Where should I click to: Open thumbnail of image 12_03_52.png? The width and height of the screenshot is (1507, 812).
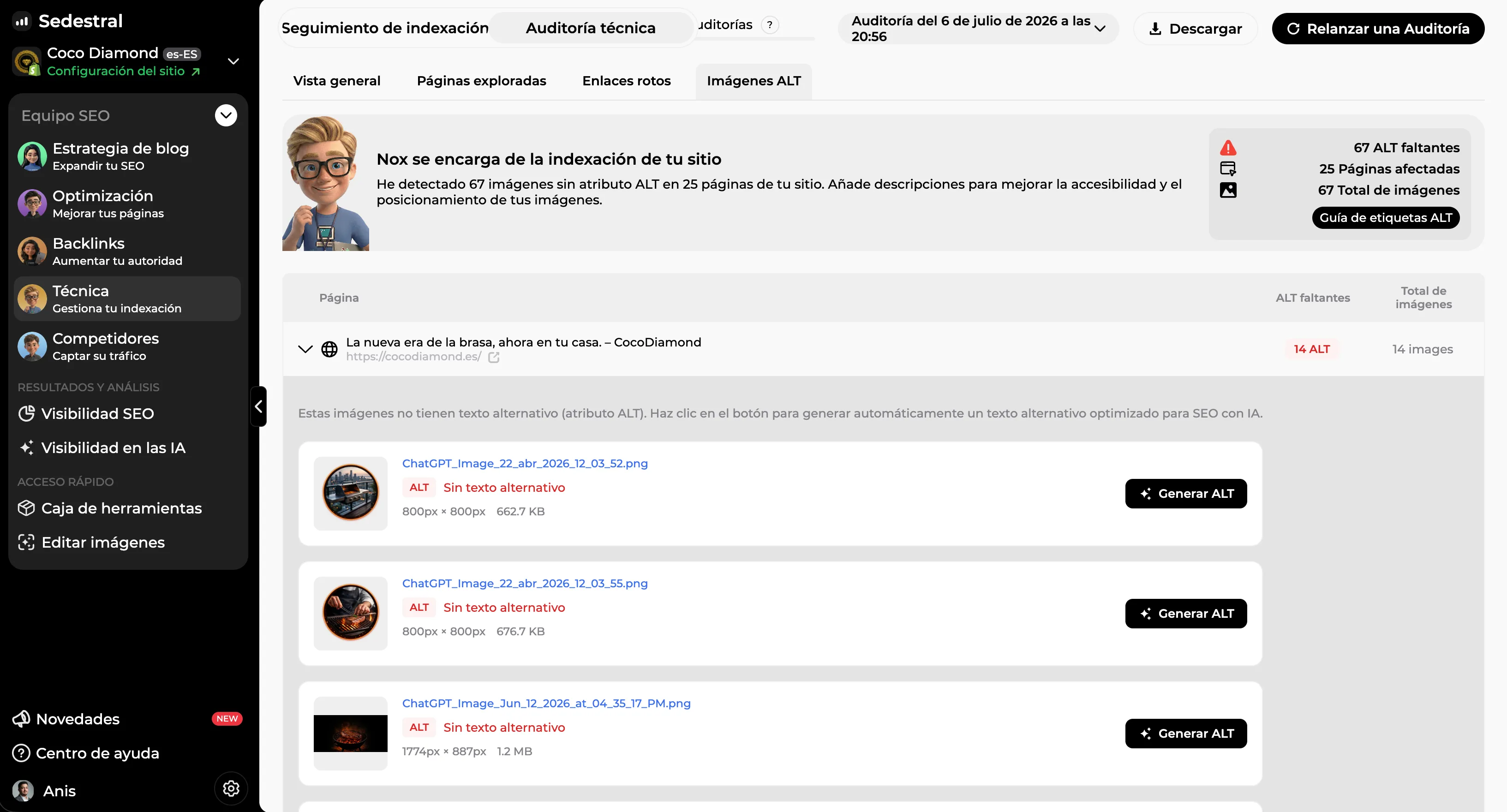pyautogui.click(x=350, y=493)
